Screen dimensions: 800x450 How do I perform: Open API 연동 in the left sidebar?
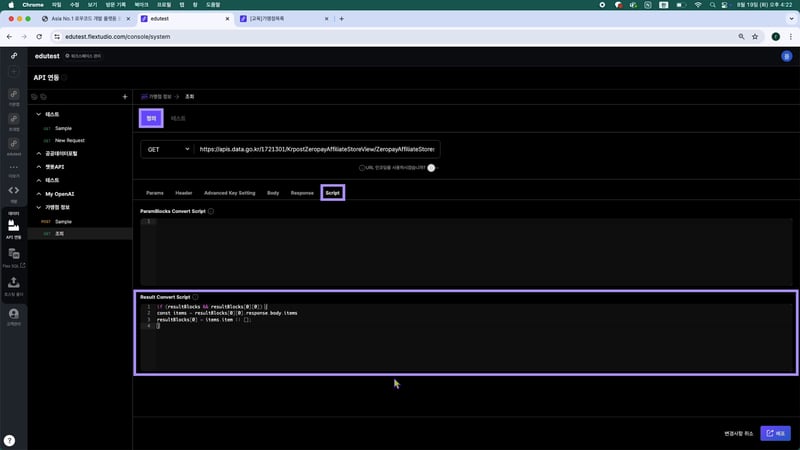coord(14,227)
